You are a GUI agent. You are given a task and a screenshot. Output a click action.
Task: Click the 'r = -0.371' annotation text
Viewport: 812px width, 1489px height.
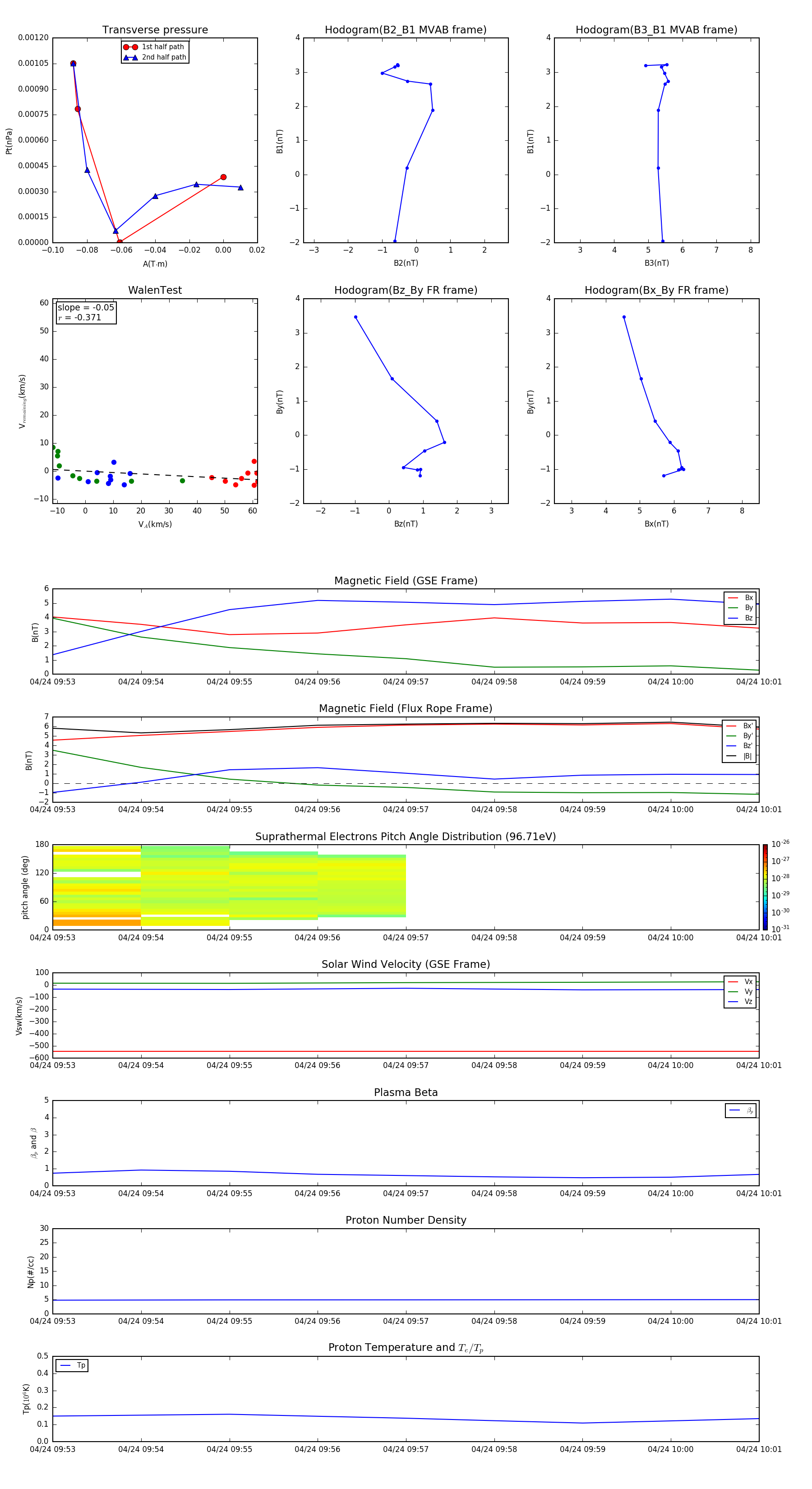80,317
